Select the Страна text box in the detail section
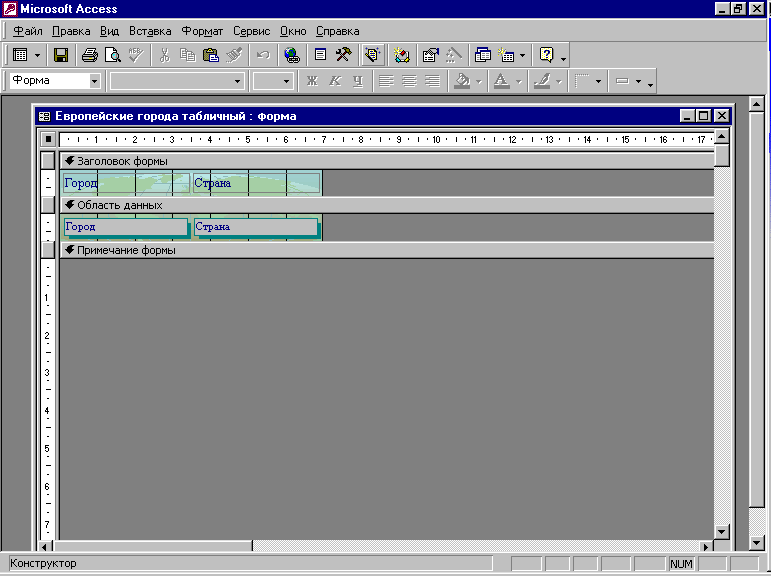Image resolution: width=771 pixels, height=576 pixels. tap(256, 227)
